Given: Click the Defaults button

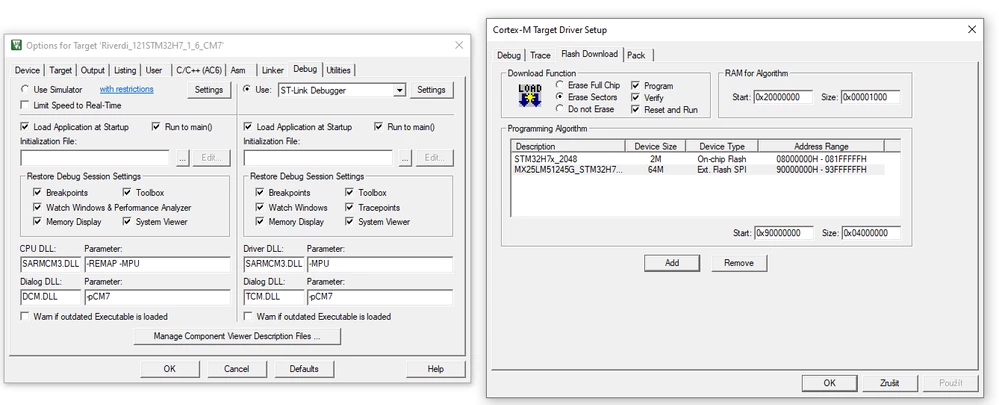Looking at the screenshot, I should click(x=304, y=369).
